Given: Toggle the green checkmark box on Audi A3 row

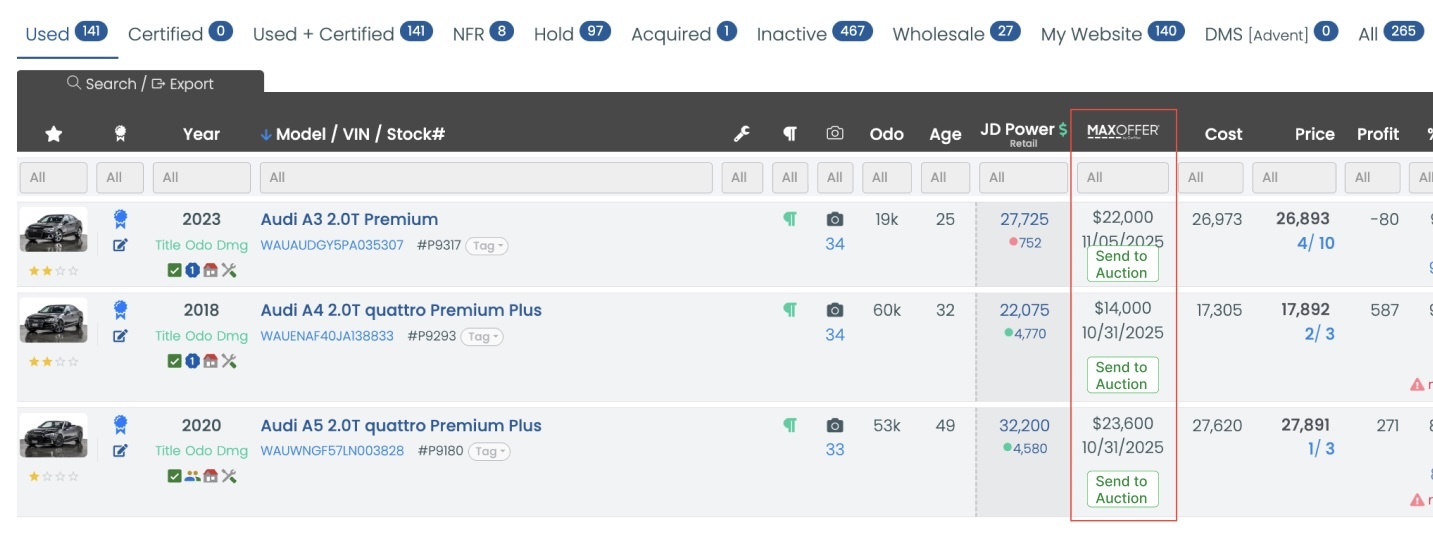Looking at the screenshot, I should coord(174,270).
